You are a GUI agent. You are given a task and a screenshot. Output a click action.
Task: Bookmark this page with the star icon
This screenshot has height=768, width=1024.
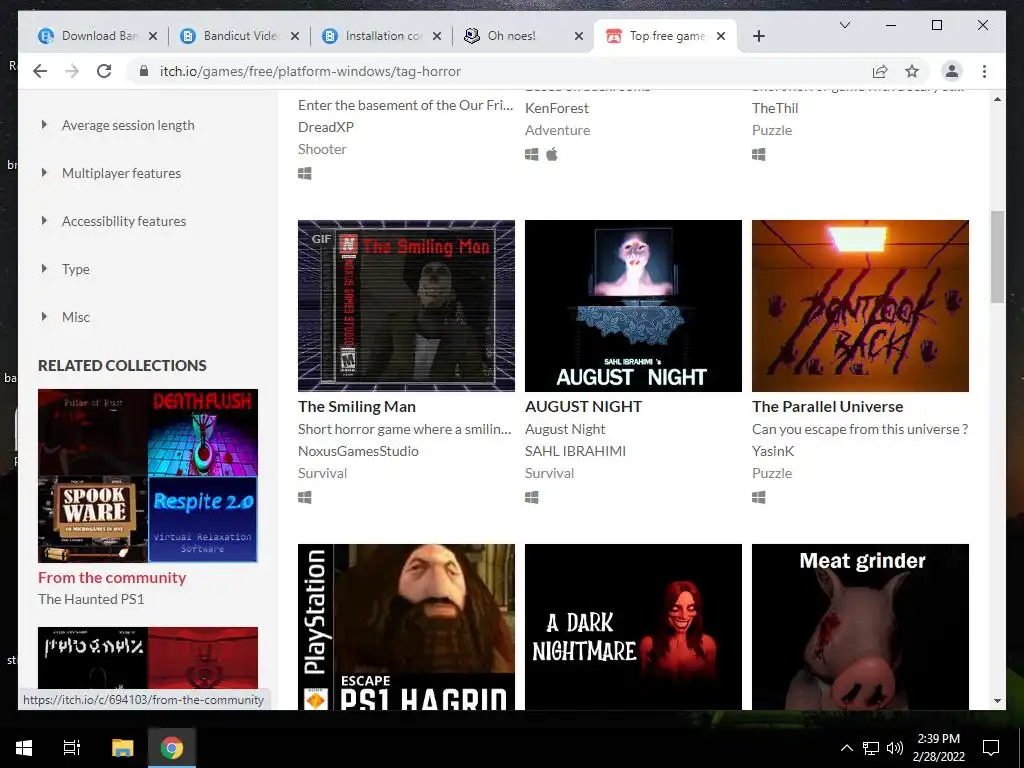(x=912, y=71)
